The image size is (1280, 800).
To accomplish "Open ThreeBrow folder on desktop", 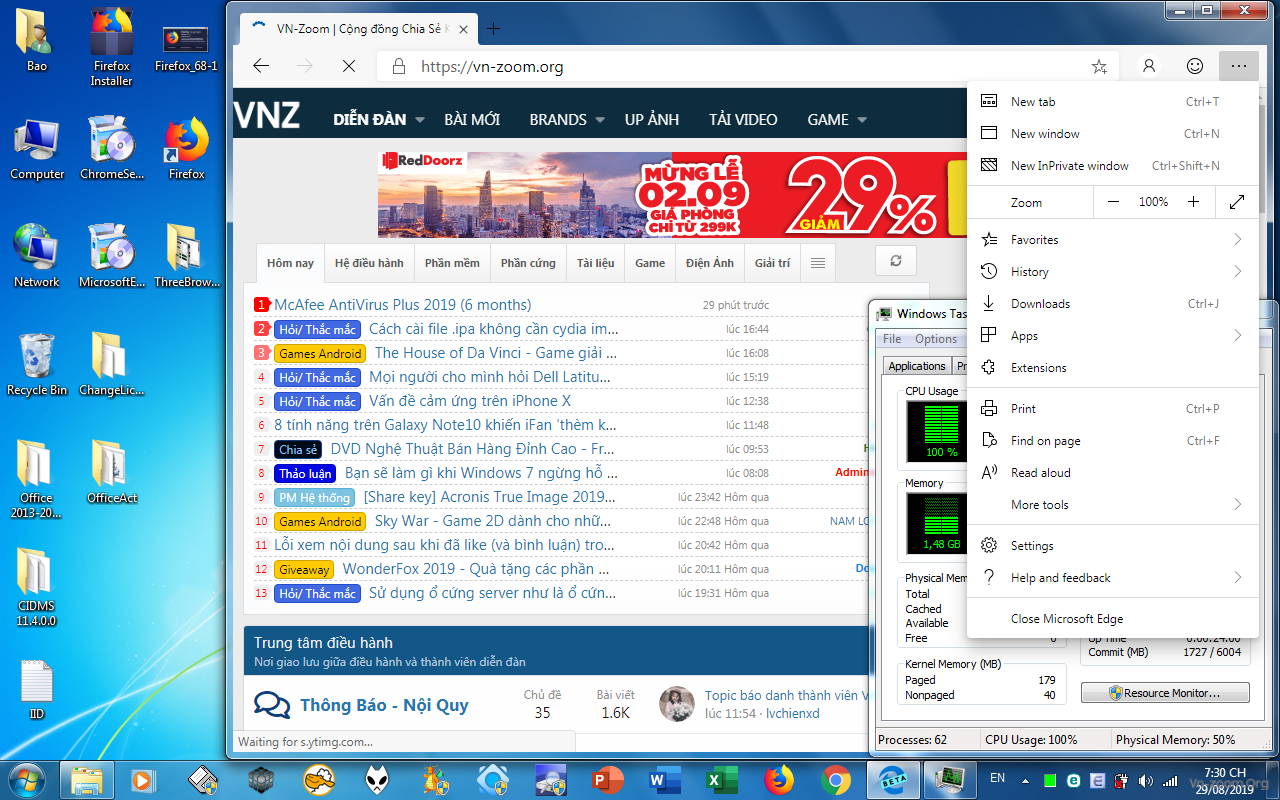I will point(186,256).
